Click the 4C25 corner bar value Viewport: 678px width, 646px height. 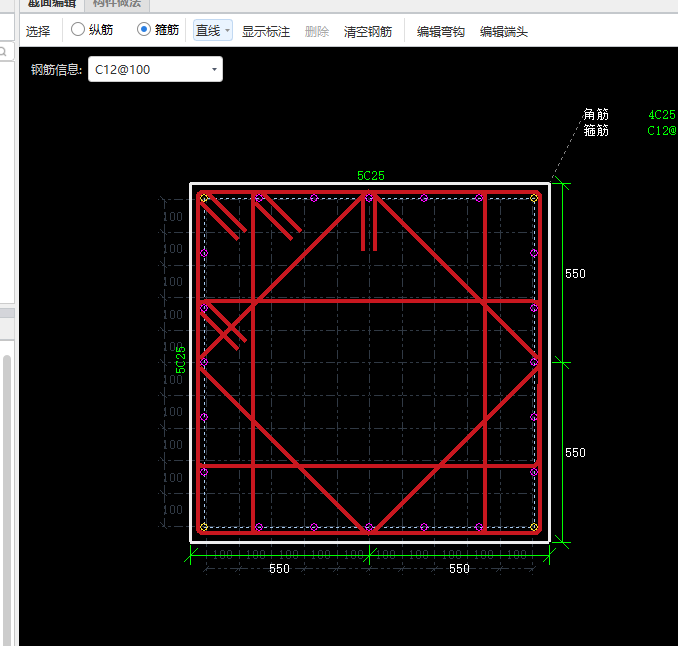click(662, 115)
